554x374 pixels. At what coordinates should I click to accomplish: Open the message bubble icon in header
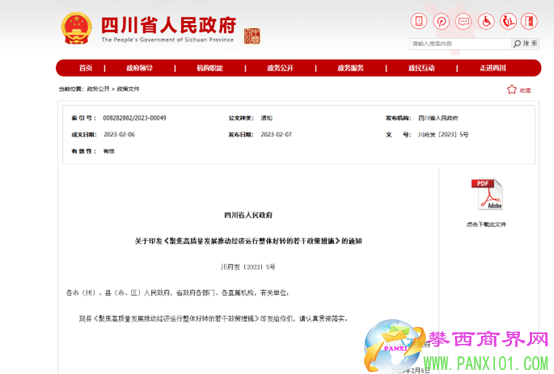tap(464, 21)
